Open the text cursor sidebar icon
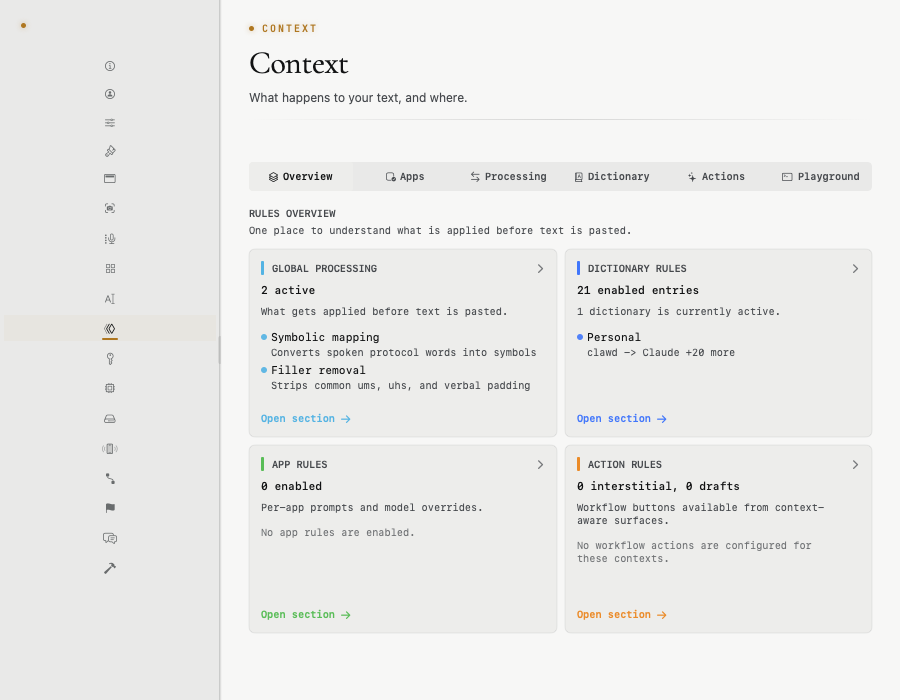The height and width of the screenshot is (700, 900). (110, 299)
